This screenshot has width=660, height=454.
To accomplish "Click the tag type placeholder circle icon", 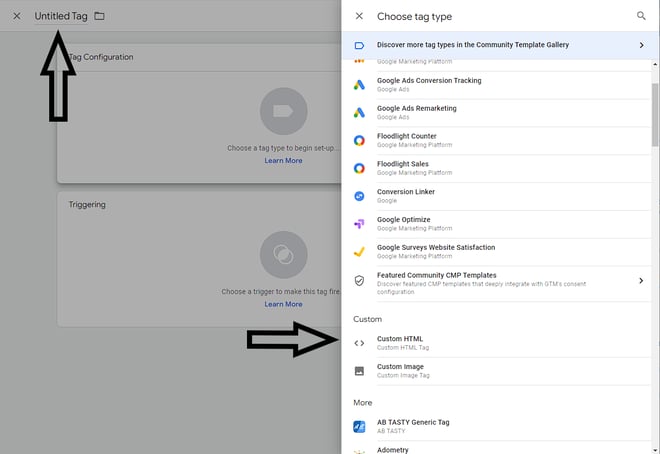I will click(x=283, y=111).
